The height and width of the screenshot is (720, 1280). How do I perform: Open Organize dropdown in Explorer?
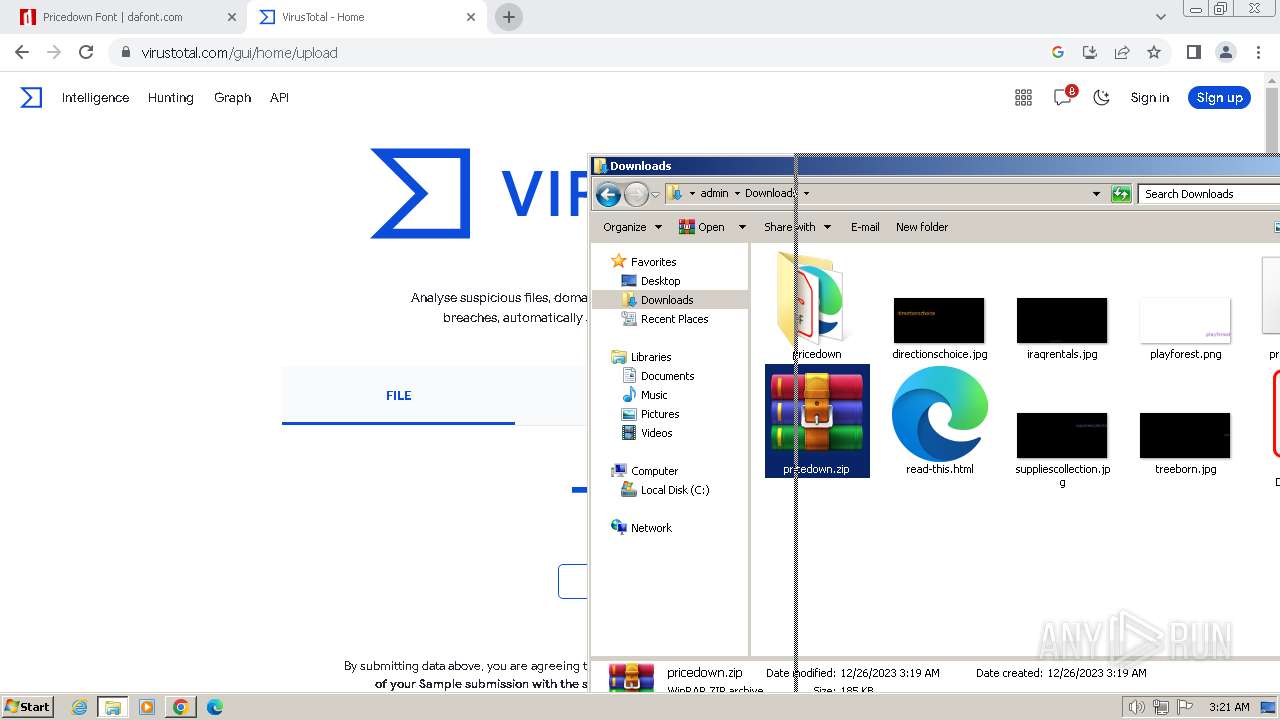632,227
